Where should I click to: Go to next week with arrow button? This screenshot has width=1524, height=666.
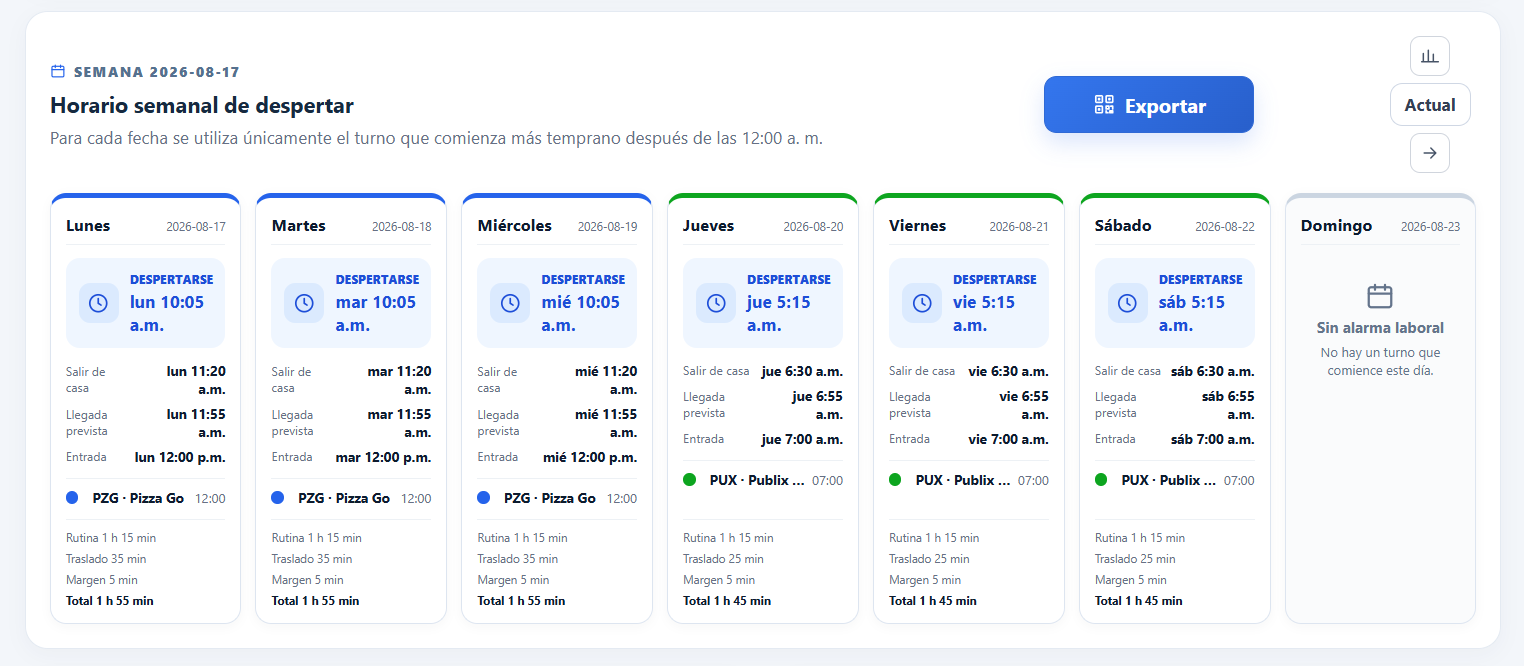tap(1429, 153)
